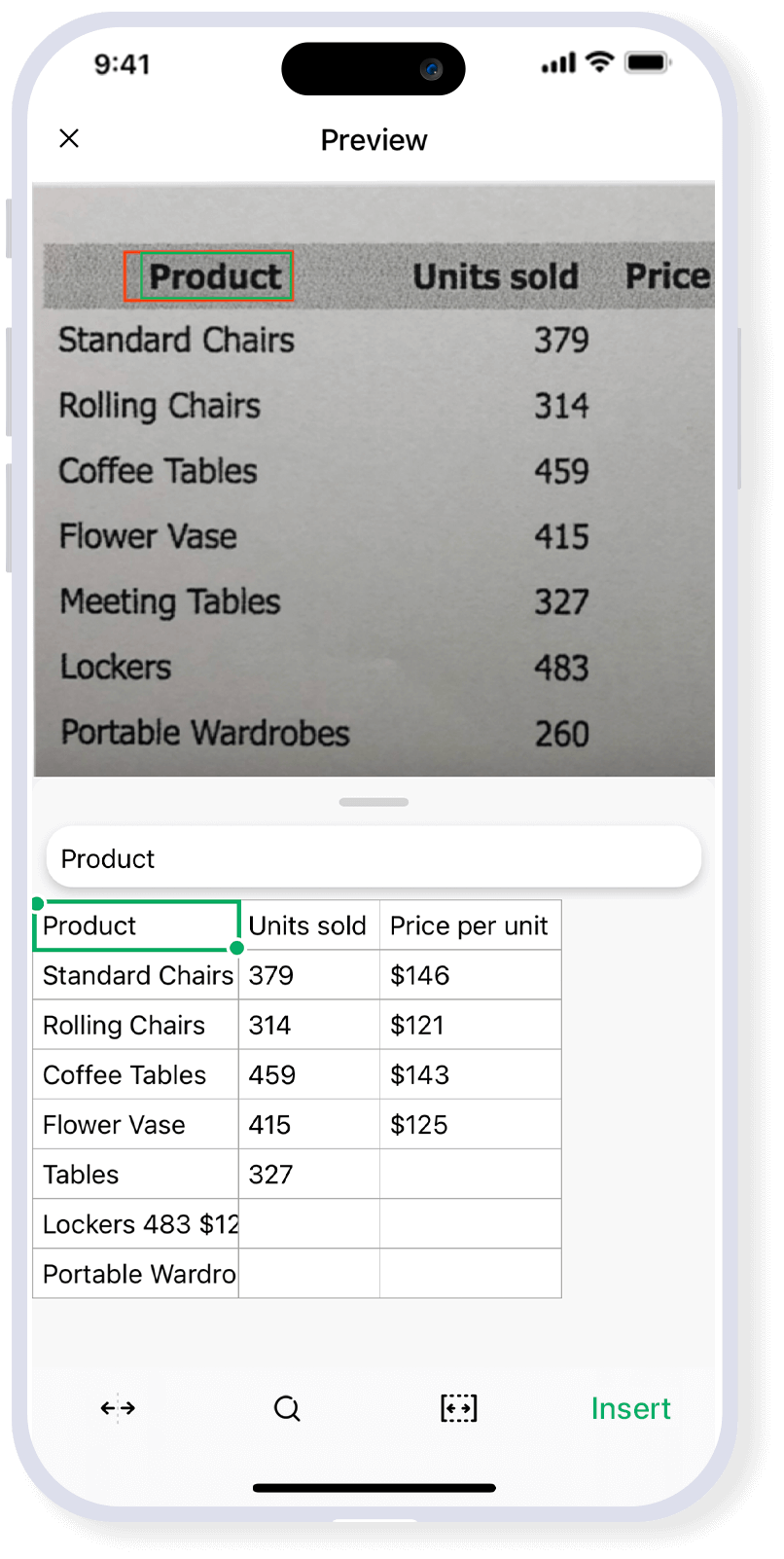The height and width of the screenshot is (1559, 784).
Task: Tap the dashed-frame fit selection icon
Action: [459, 1408]
